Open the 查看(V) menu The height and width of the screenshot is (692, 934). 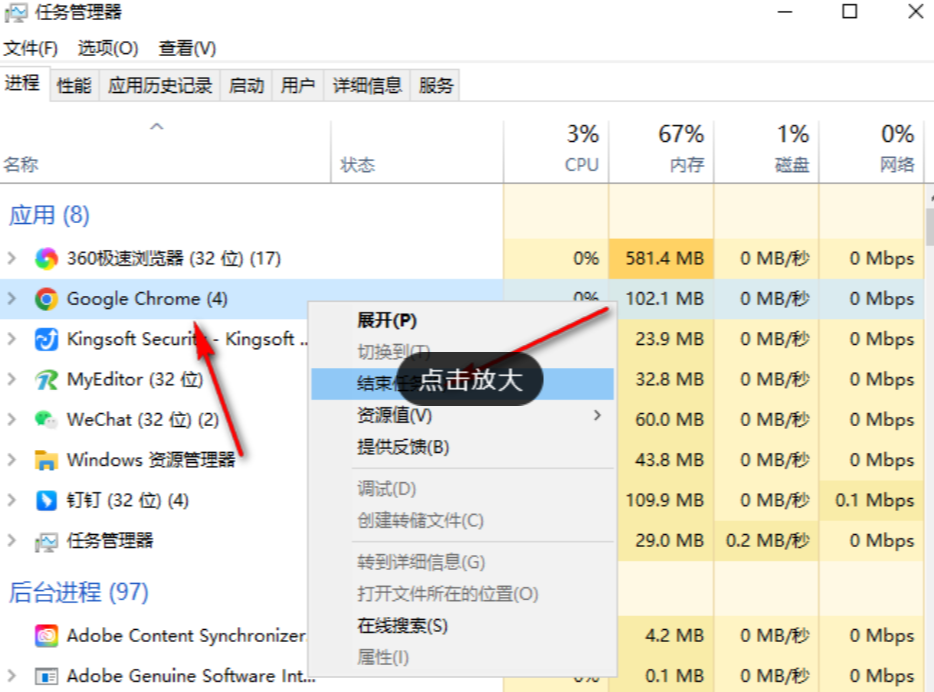pyautogui.click(x=187, y=48)
